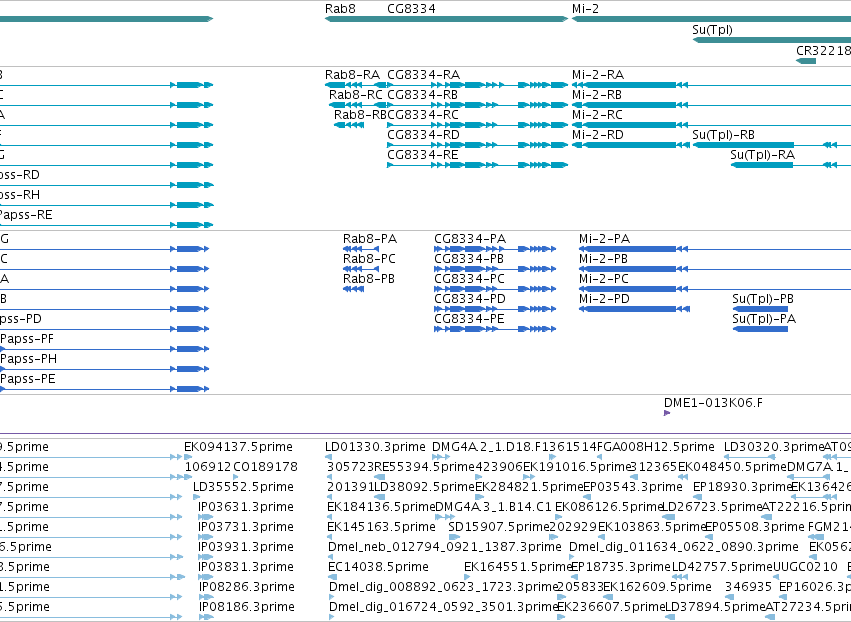
Task: Open transcript label CG8334-RC
Action: 423,115
